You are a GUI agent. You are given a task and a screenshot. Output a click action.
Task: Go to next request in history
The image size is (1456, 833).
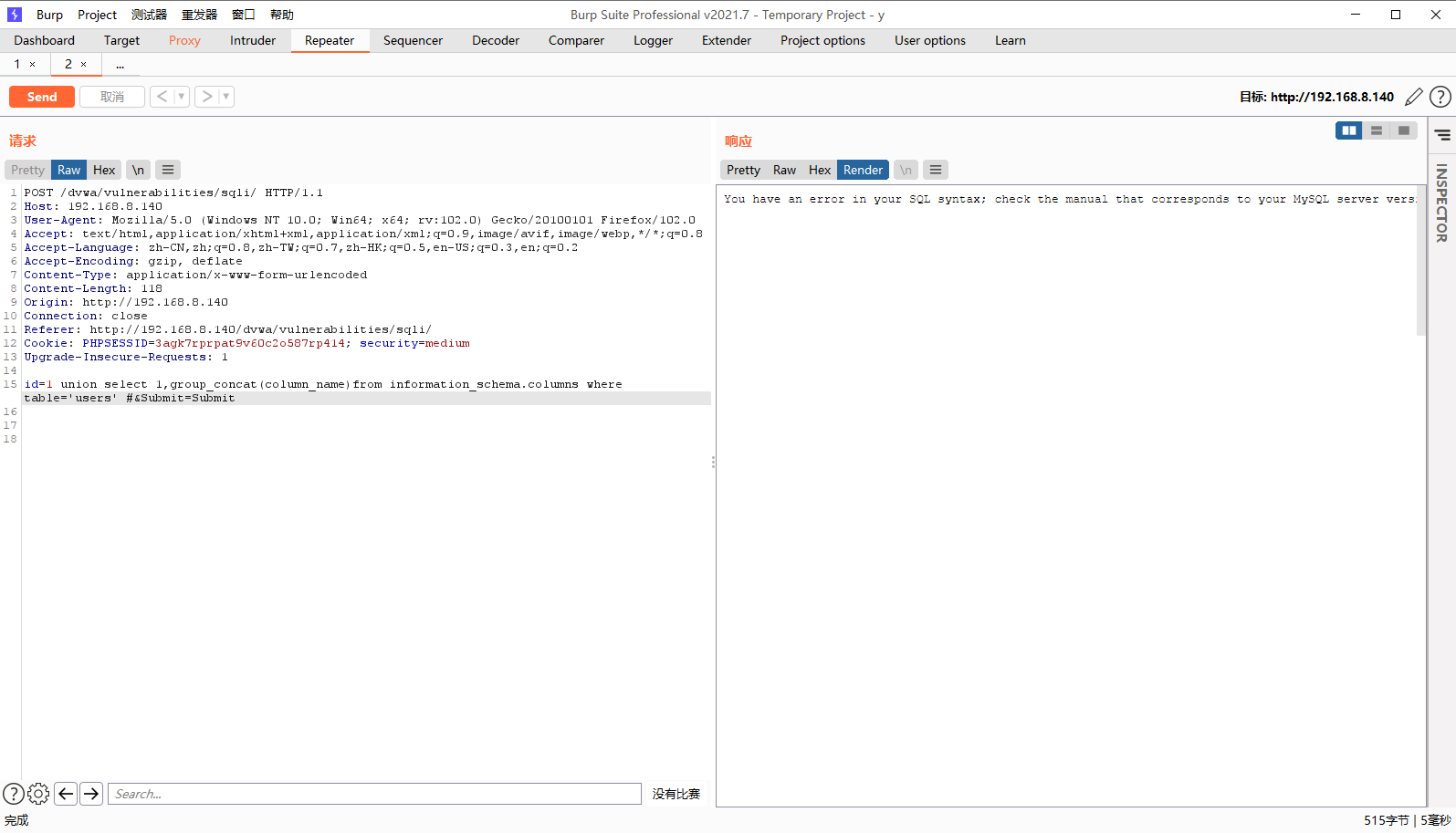pos(207,97)
